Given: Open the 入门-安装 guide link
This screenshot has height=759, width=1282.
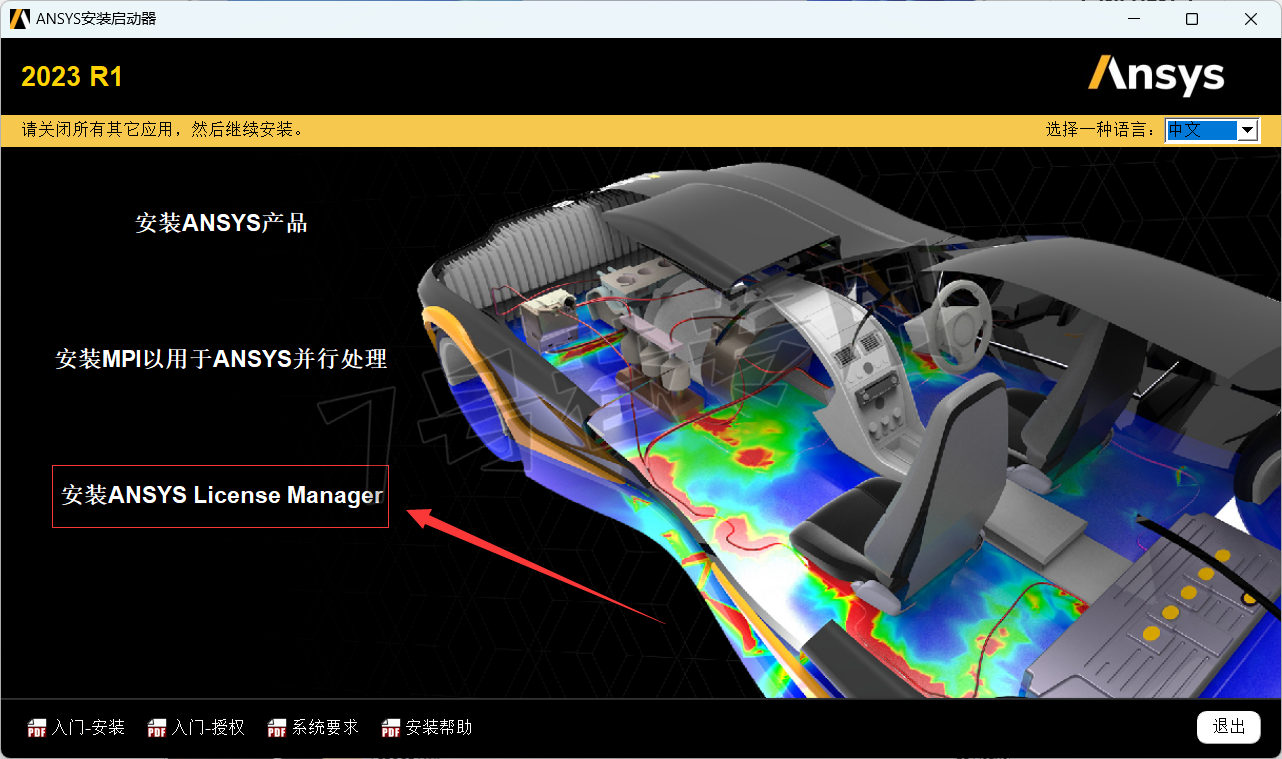Looking at the screenshot, I should pos(88,728).
